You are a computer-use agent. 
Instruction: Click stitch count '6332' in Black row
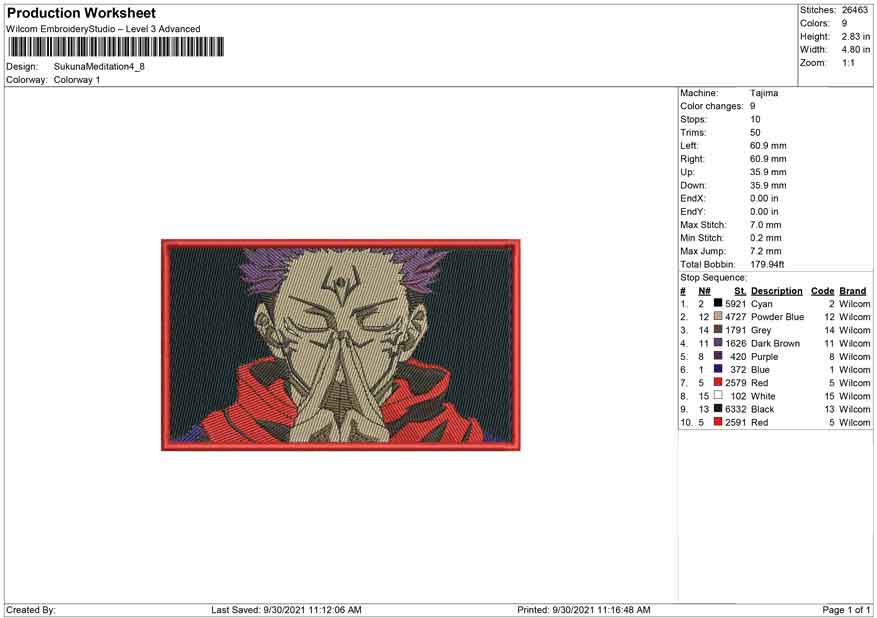[x=735, y=409]
